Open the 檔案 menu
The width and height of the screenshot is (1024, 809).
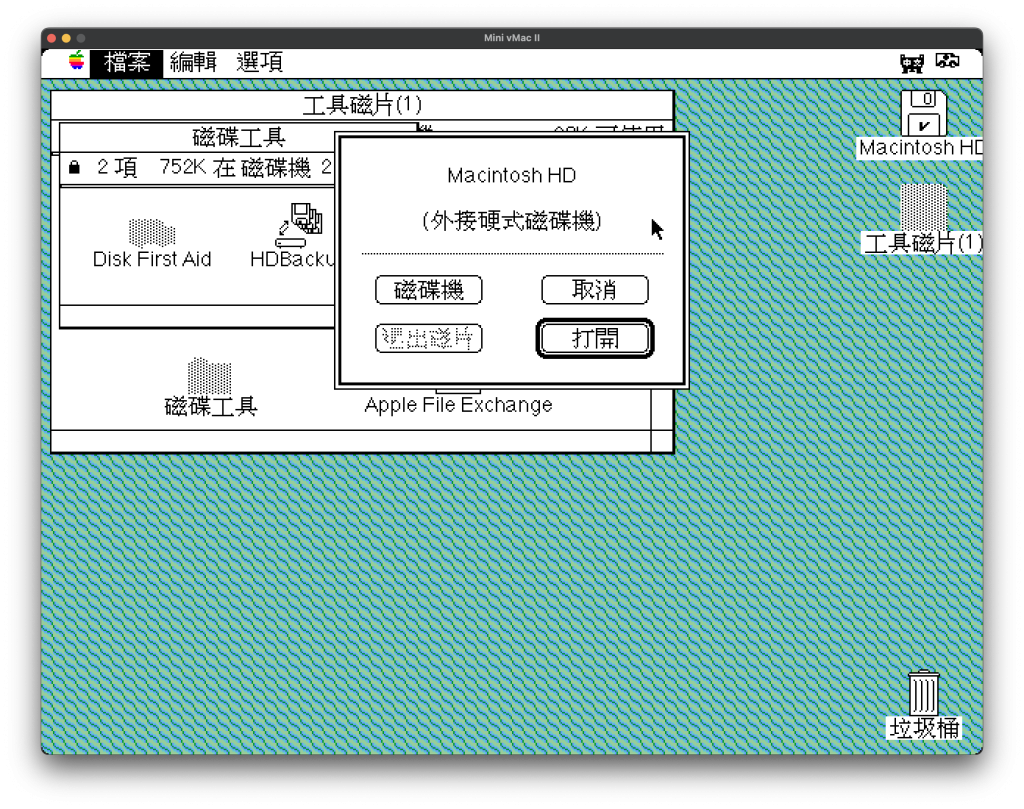126,62
